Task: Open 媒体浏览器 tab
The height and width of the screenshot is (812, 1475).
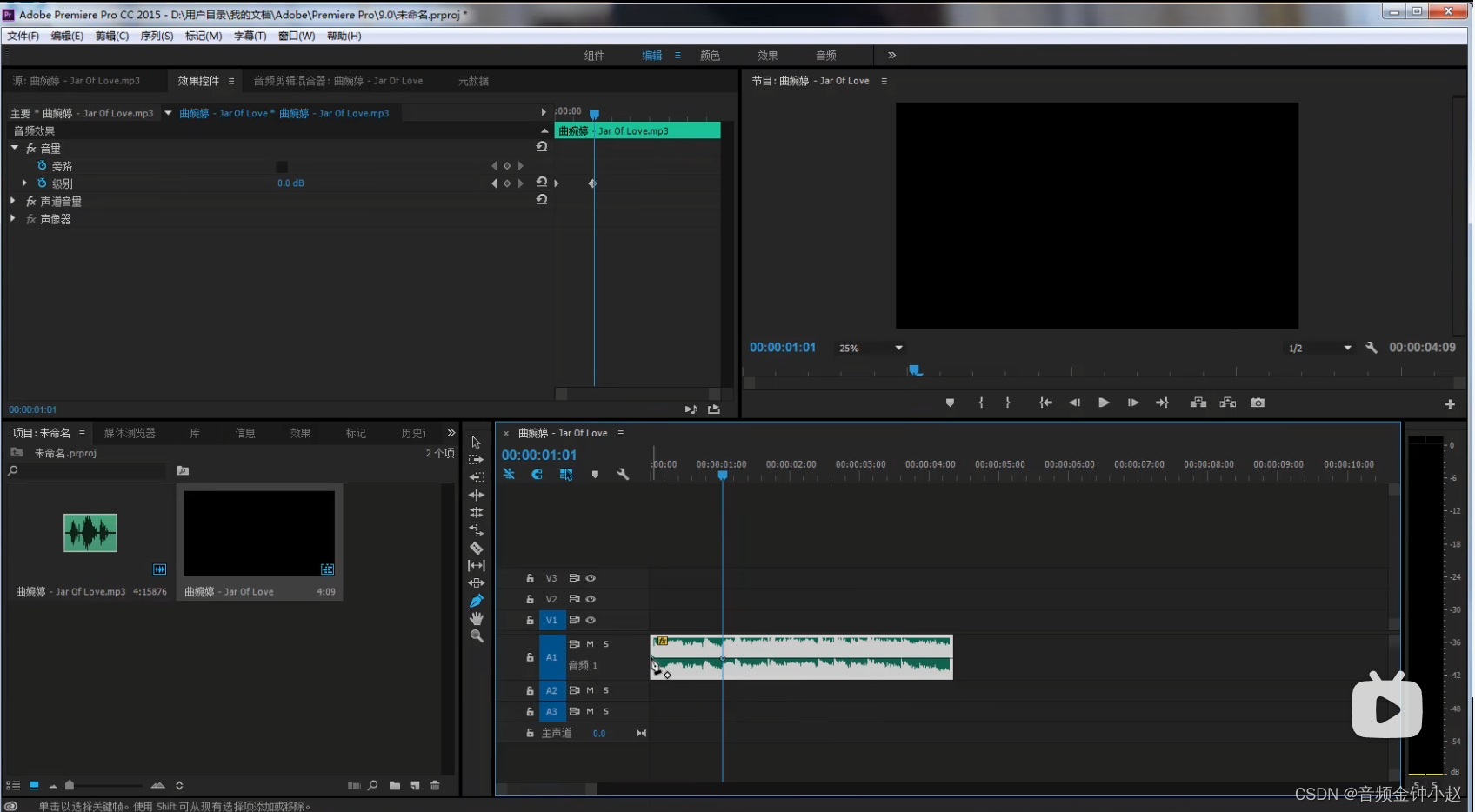Action: pyautogui.click(x=130, y=433)
